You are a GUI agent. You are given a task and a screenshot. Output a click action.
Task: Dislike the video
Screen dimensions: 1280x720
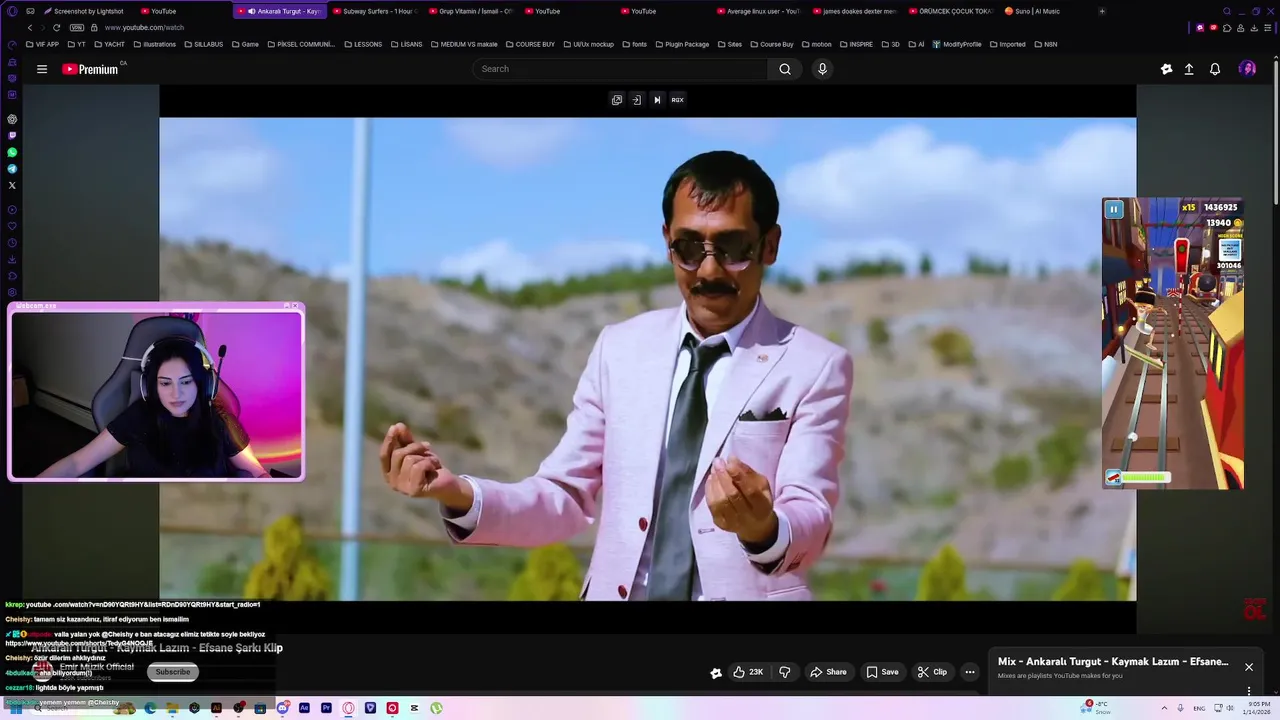tap(784, 672)
